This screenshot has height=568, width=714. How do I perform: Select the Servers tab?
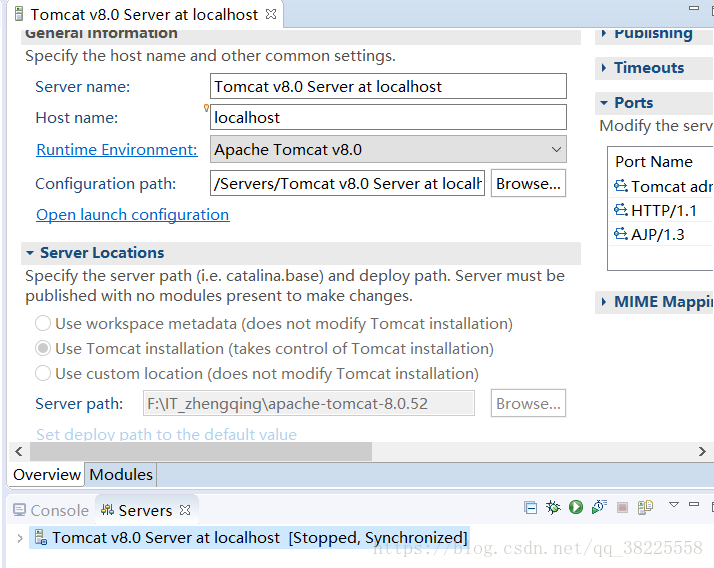click(145, 510)
